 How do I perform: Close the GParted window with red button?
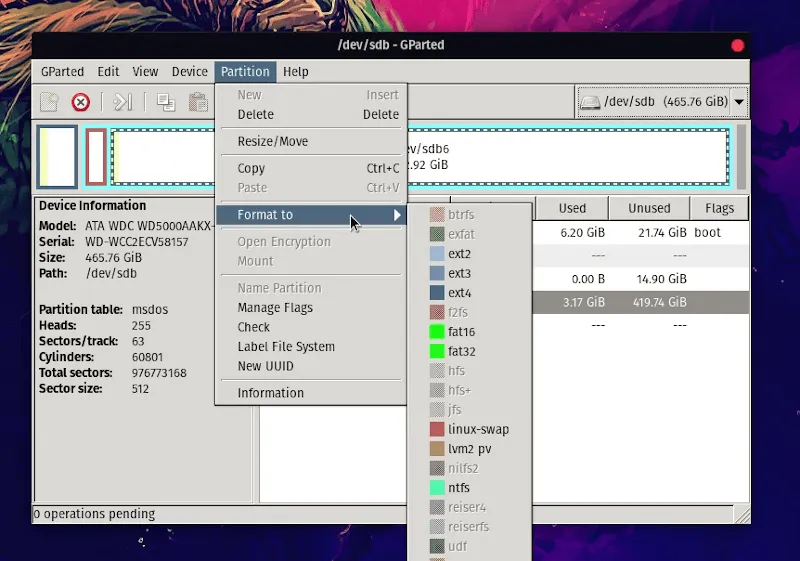(x=738, y=45)
